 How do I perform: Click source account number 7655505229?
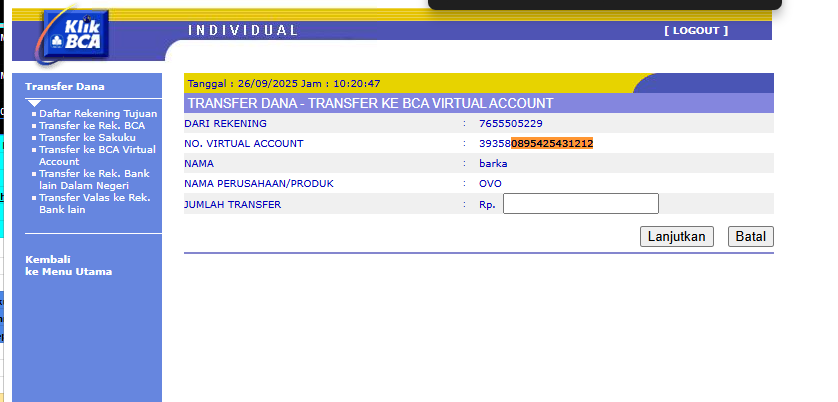pos(510,123)
